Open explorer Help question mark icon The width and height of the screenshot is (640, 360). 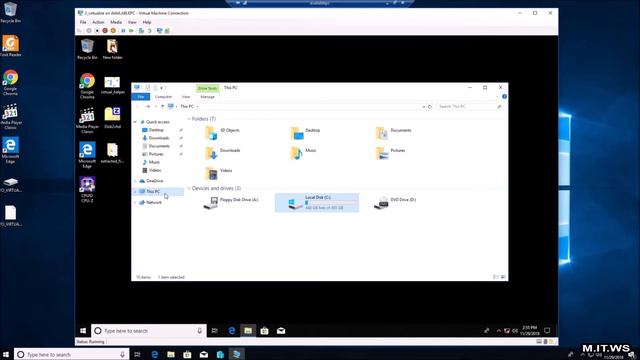pyautogui.click(x=504, y=97)
